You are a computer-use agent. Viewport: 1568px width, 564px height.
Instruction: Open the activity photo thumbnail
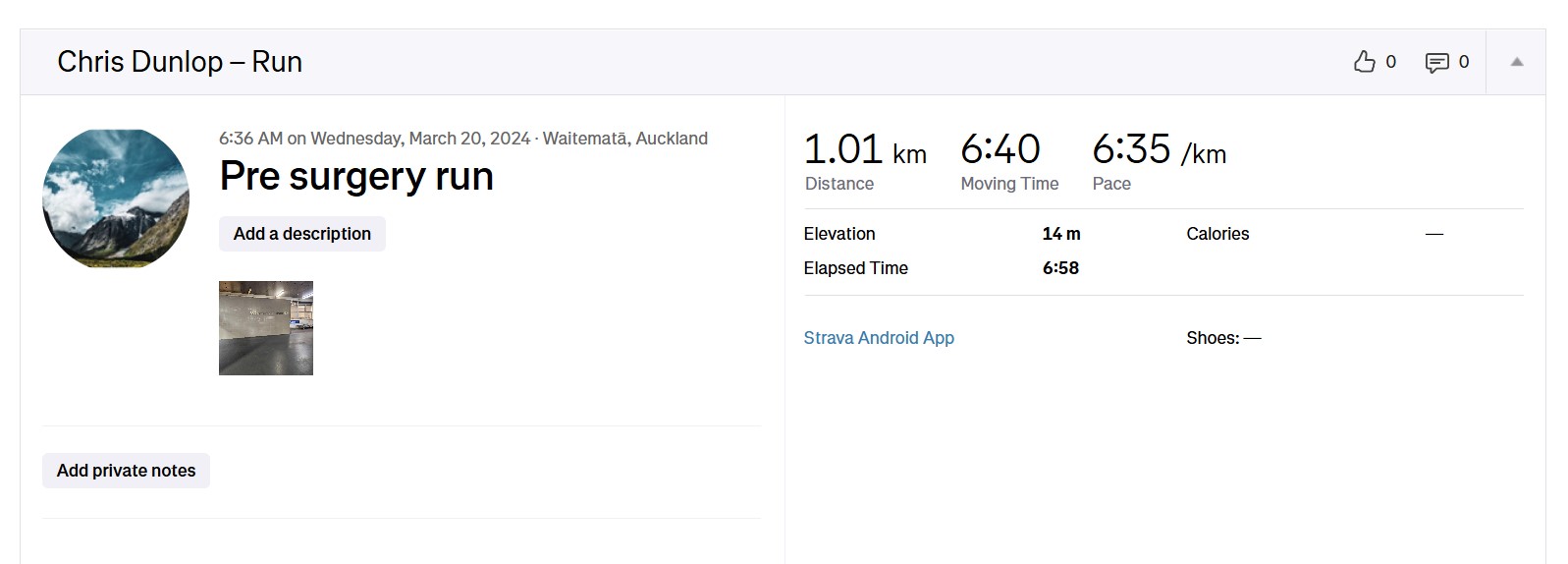[x=266, y=328]
